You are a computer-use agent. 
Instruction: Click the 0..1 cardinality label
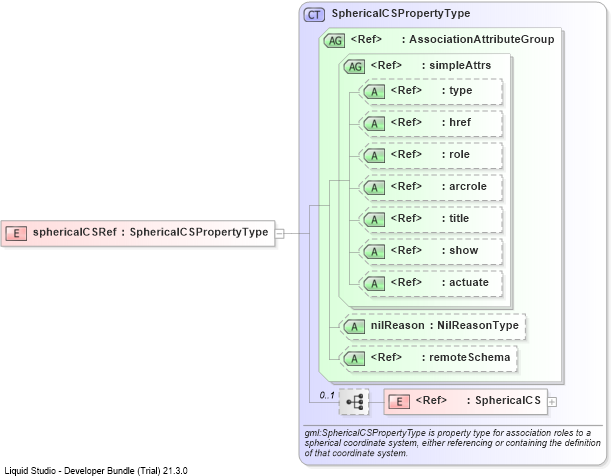tap(327, 395)
